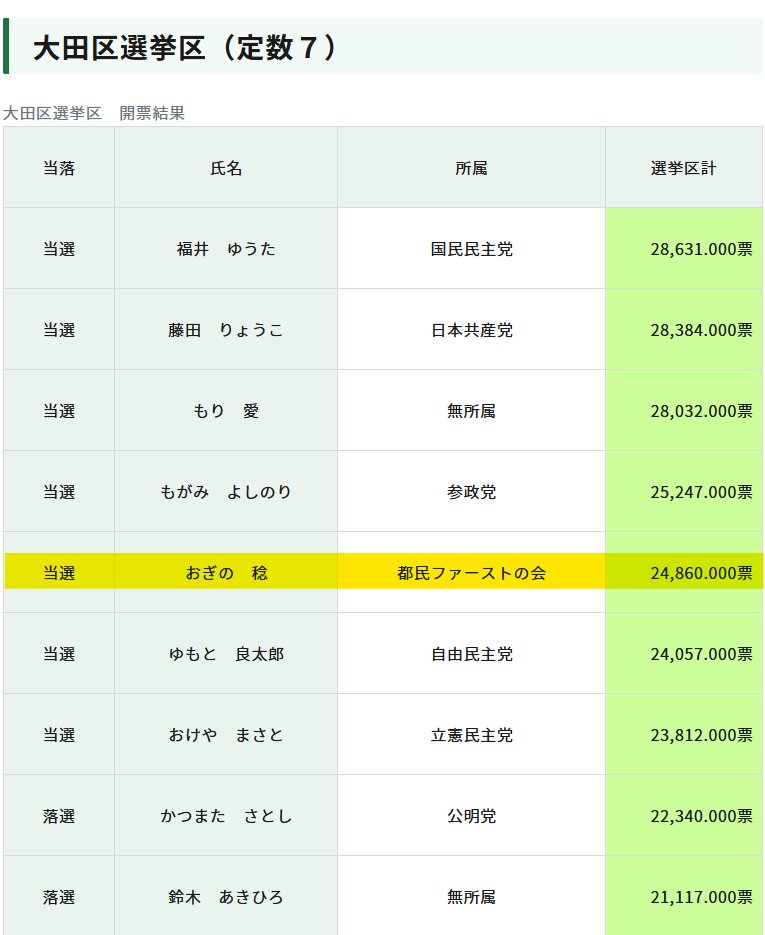
Task: Click 当選 in おけや まさと's row
Action: pos(59,735)
